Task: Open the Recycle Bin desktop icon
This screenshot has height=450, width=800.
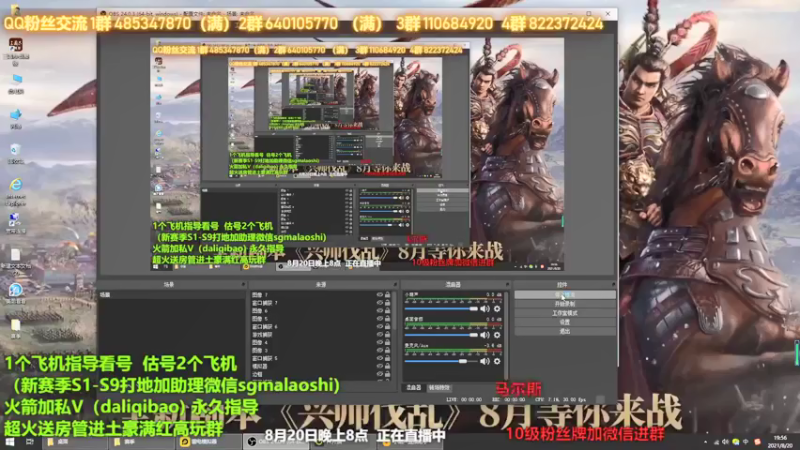Action: tap(16, 153)
